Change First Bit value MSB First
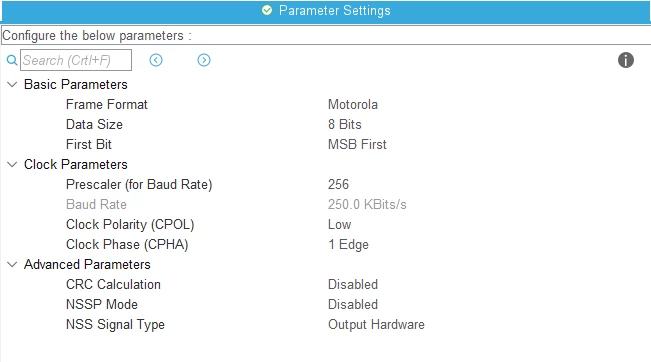The height and width of the screenshot is (362, 651). [x=357, y=144]
